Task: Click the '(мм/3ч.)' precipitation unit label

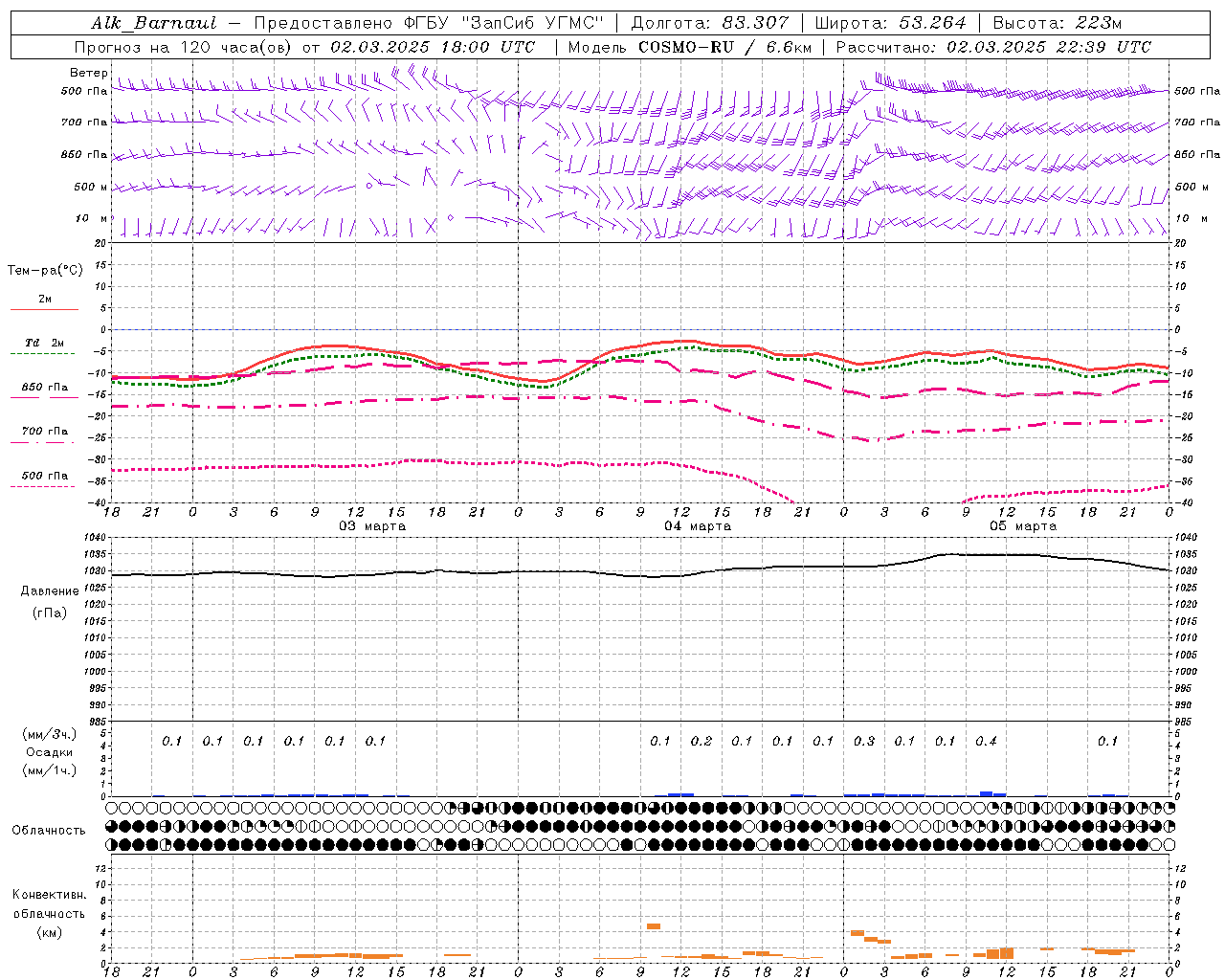Action: point(50,734)
